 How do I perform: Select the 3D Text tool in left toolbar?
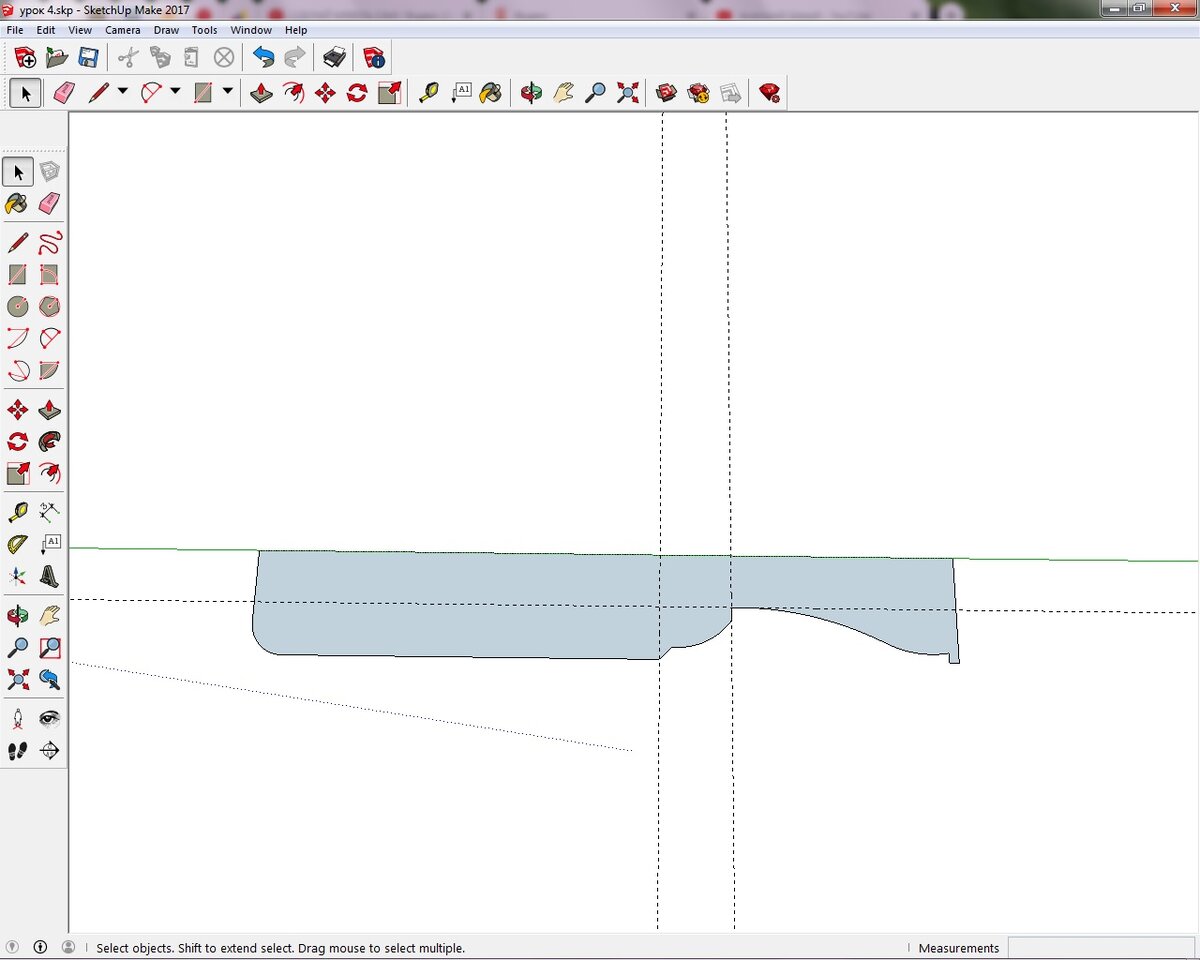[49, 576]
